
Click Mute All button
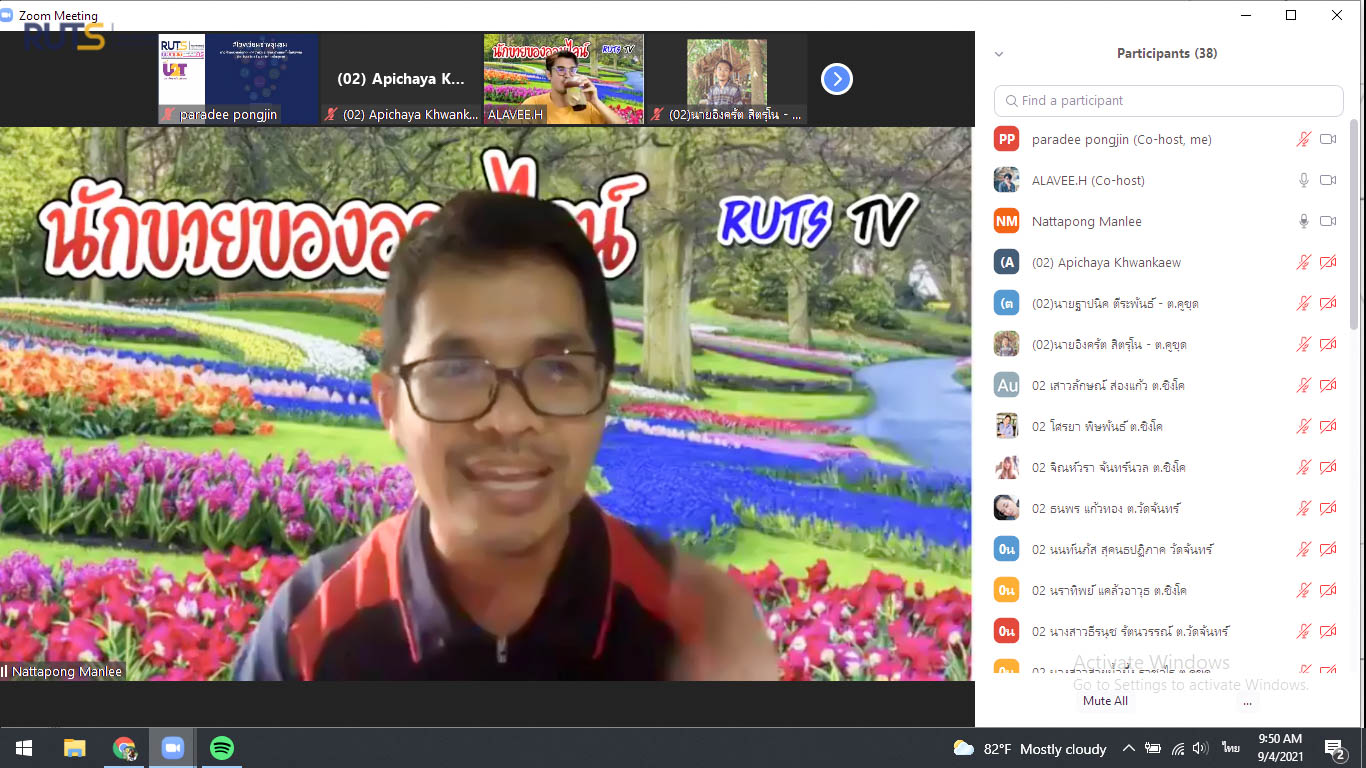1105,701
